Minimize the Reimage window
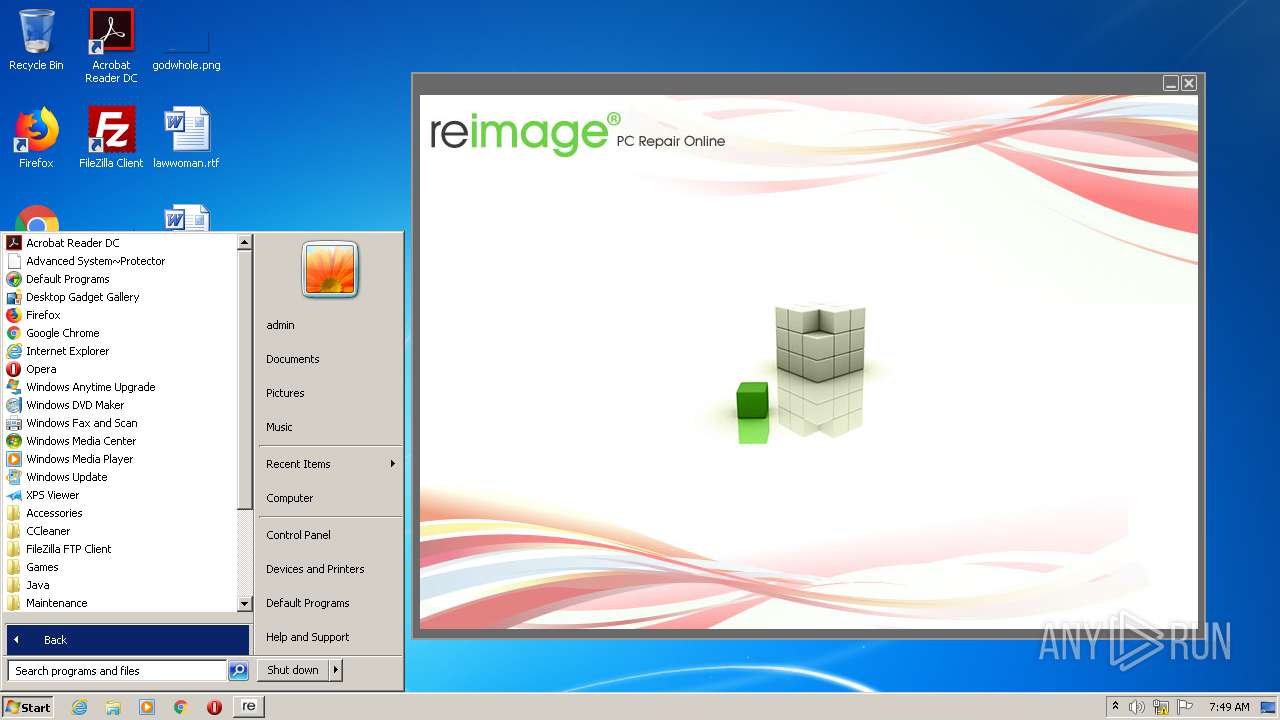The image size is (1280, 720). [1171, 83]
